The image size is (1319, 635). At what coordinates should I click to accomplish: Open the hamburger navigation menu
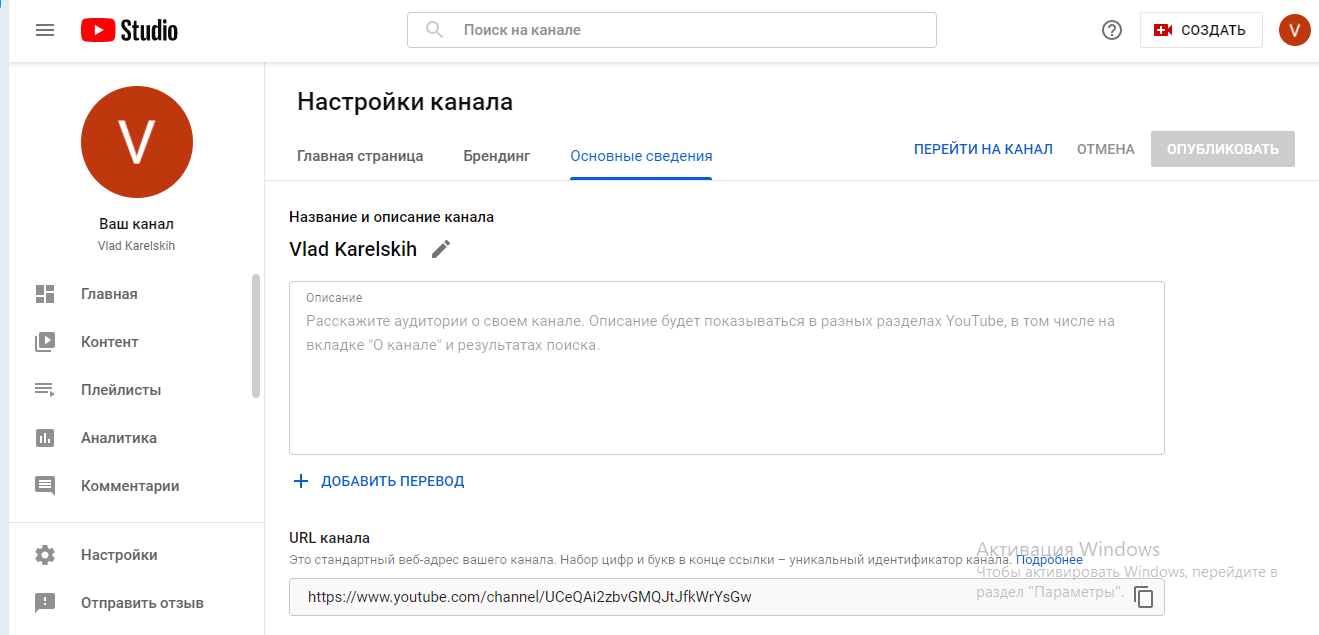click(45, 30)
